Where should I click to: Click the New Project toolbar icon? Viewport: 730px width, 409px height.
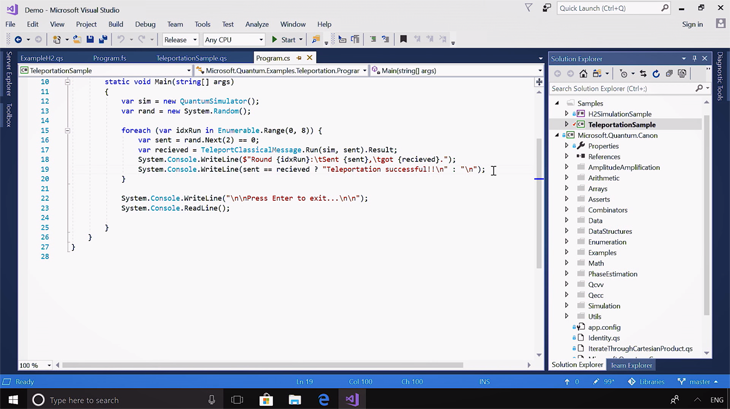(x=57, y=40)
